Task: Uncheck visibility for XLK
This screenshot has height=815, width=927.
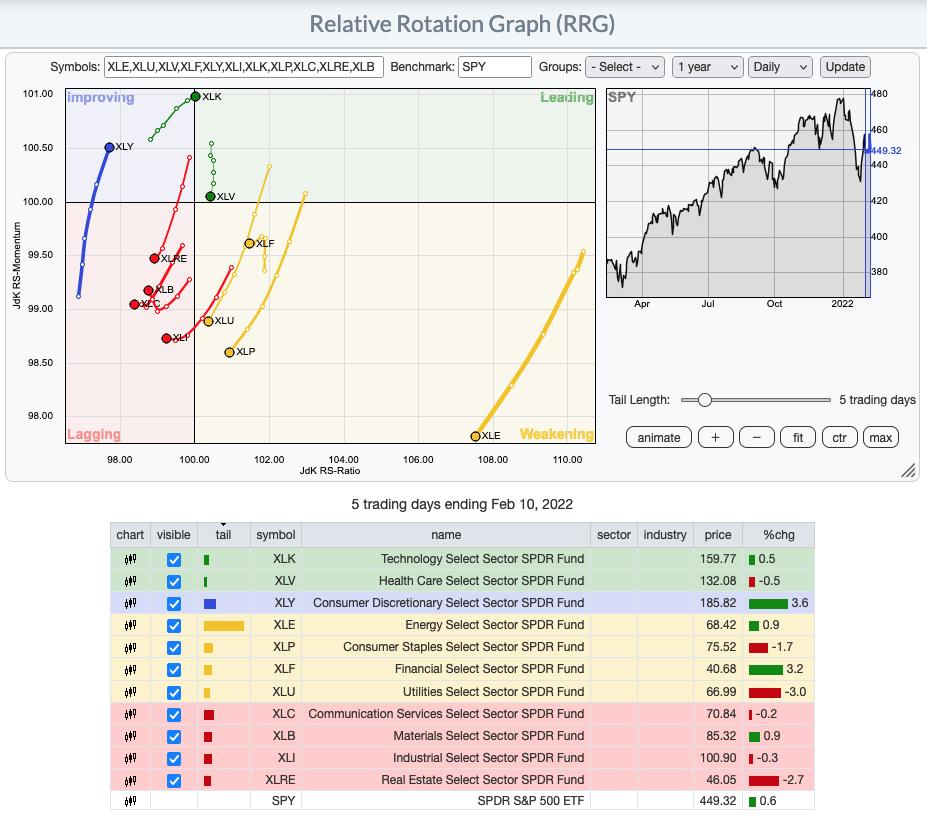Action: point(174,560)
